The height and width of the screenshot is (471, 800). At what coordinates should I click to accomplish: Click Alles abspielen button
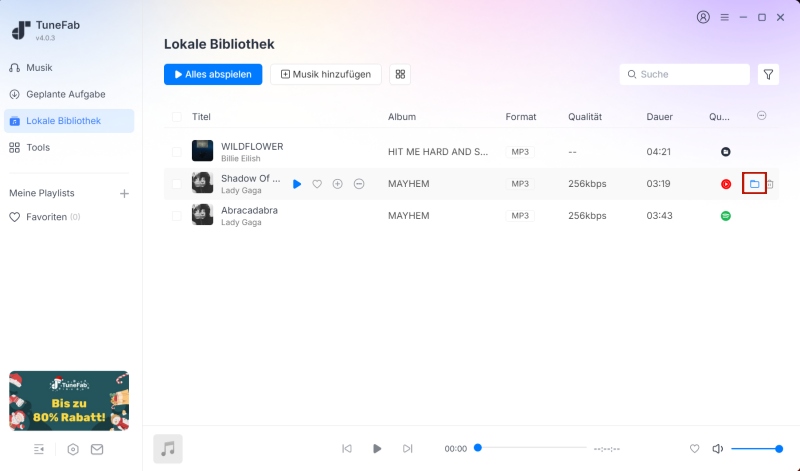click(213, 75)
